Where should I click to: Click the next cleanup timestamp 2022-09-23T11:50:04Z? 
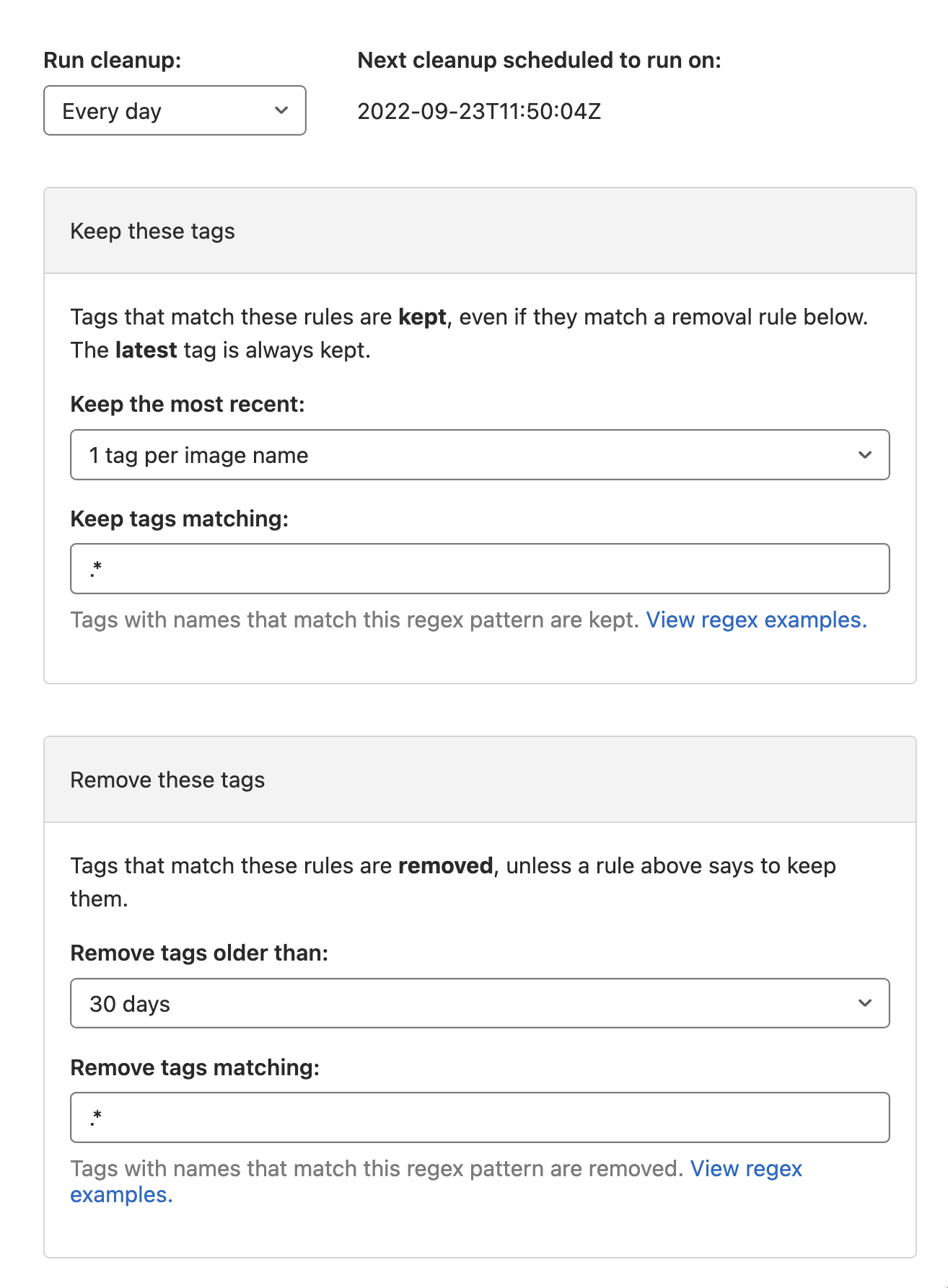479,112
